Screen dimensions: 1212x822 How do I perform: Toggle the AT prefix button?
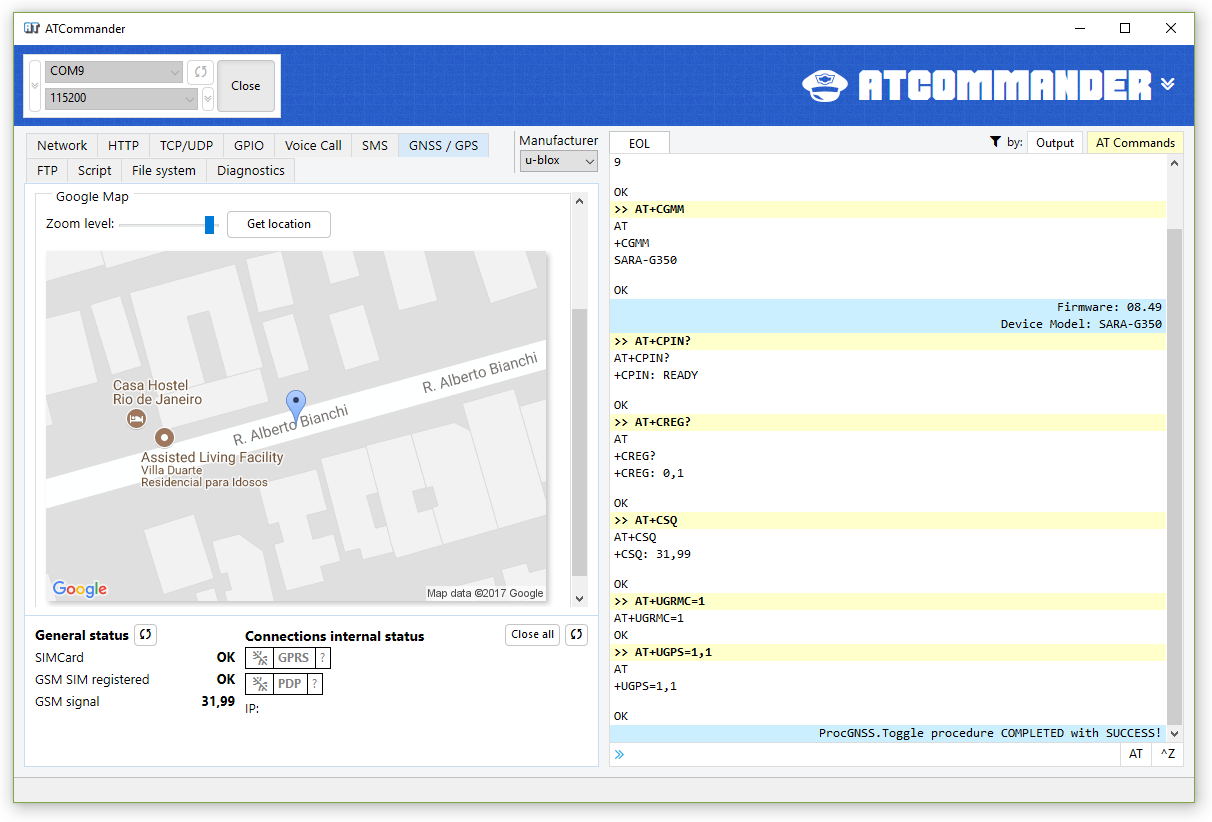coord(1136,755)
